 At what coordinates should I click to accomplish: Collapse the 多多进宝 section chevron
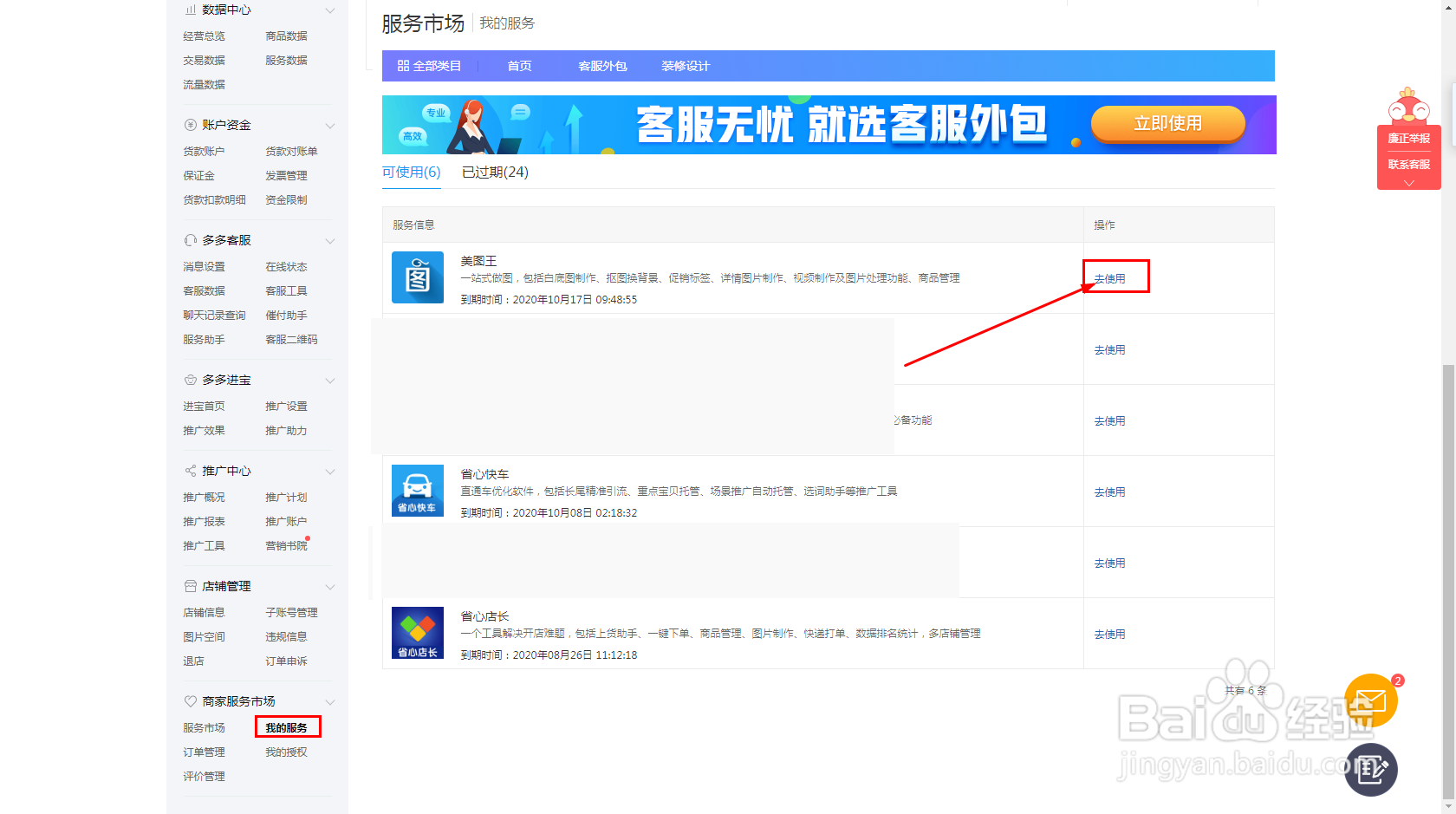tap(329, 381)
